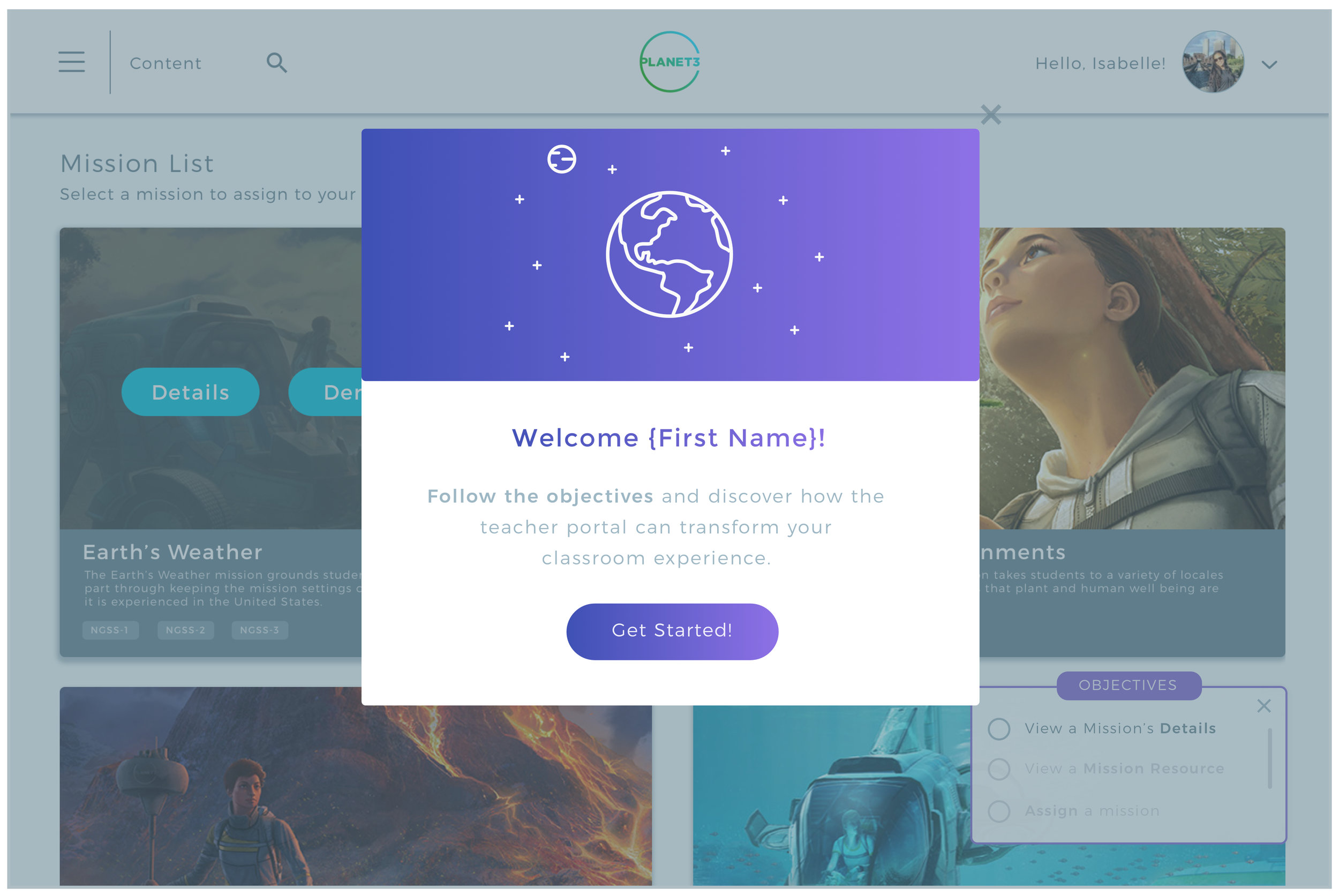Click the search magnifier icon

(x=276, y=63)
